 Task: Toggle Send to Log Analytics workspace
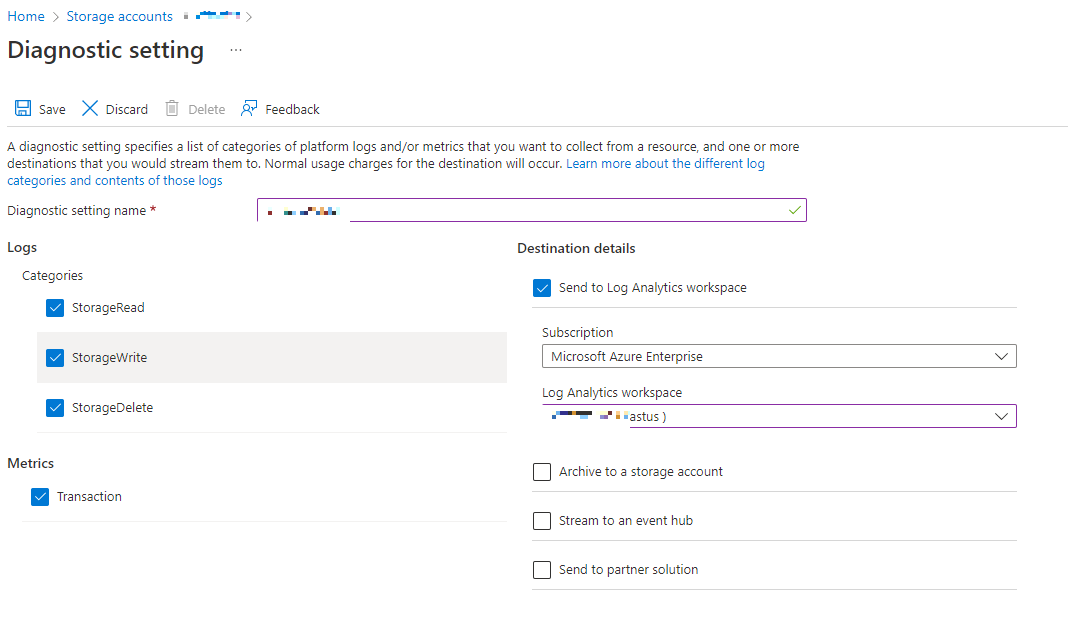(542, 288)
